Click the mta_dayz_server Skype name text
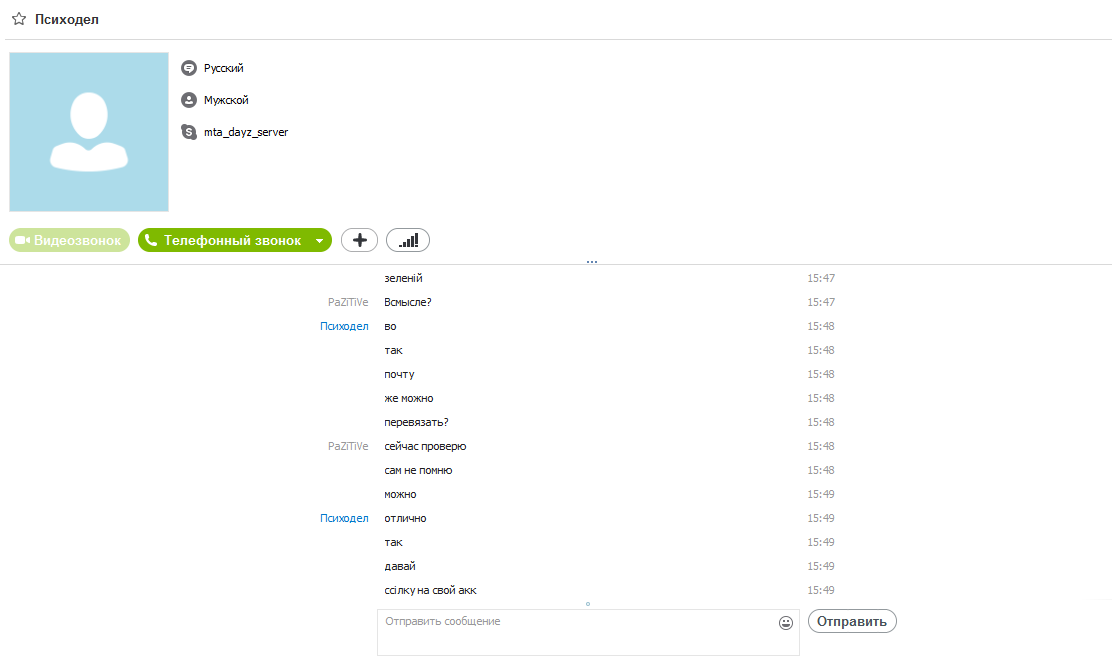 pyautogui.click(x=246, y=132)
